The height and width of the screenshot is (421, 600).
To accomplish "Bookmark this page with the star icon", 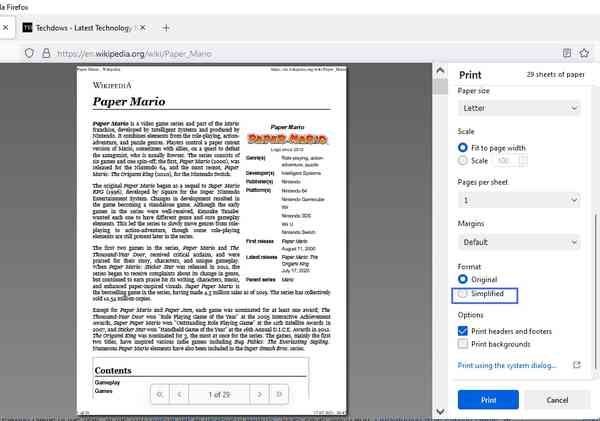I will point(584,53).
